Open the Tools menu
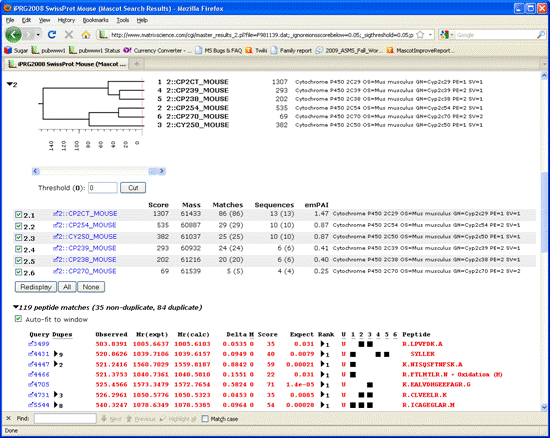Image resolution: width=550 pixels, height=438 pixels. [x=123, y=20]
